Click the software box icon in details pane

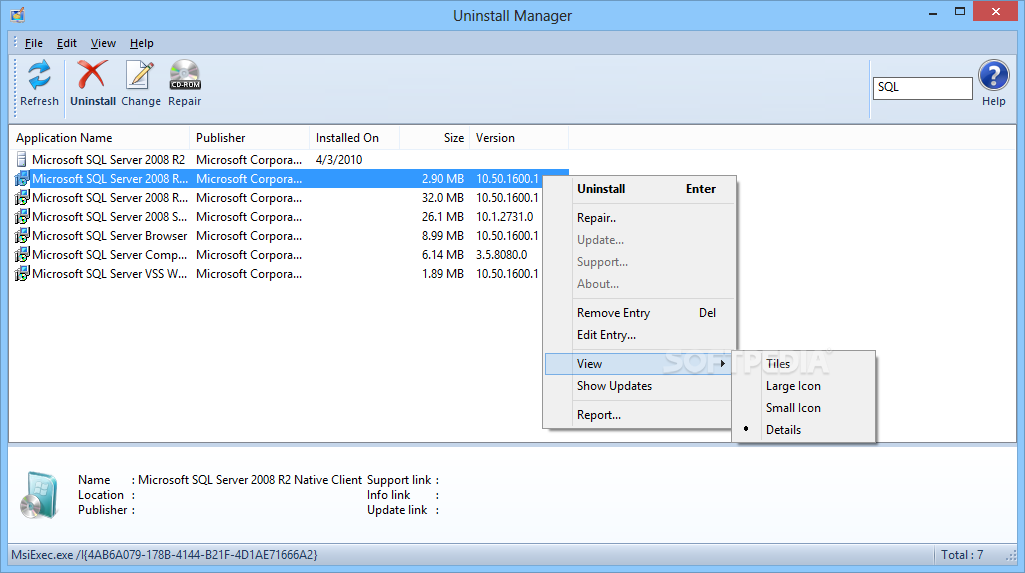39,495
